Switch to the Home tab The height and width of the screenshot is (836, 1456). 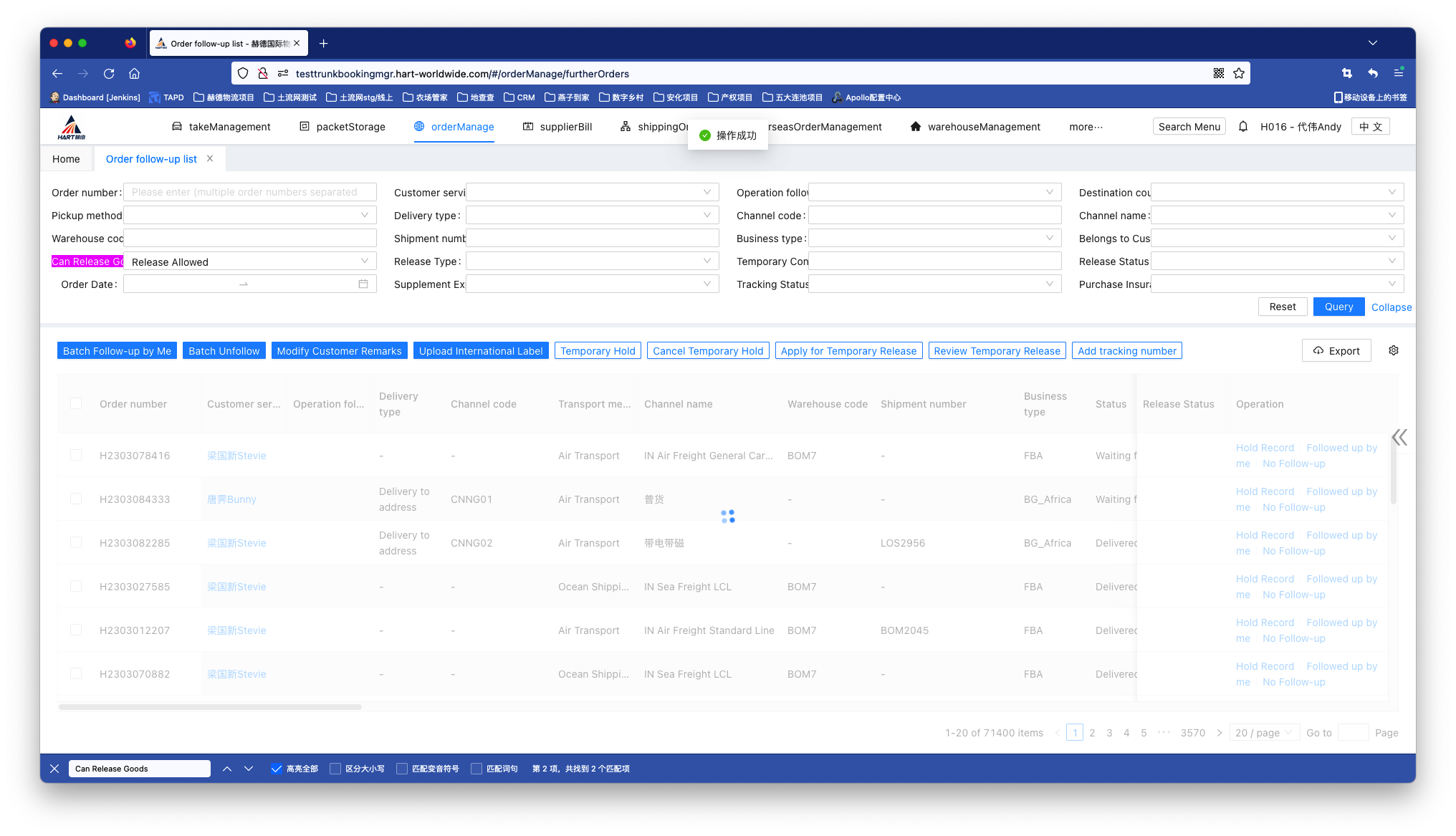click(66, 159)
